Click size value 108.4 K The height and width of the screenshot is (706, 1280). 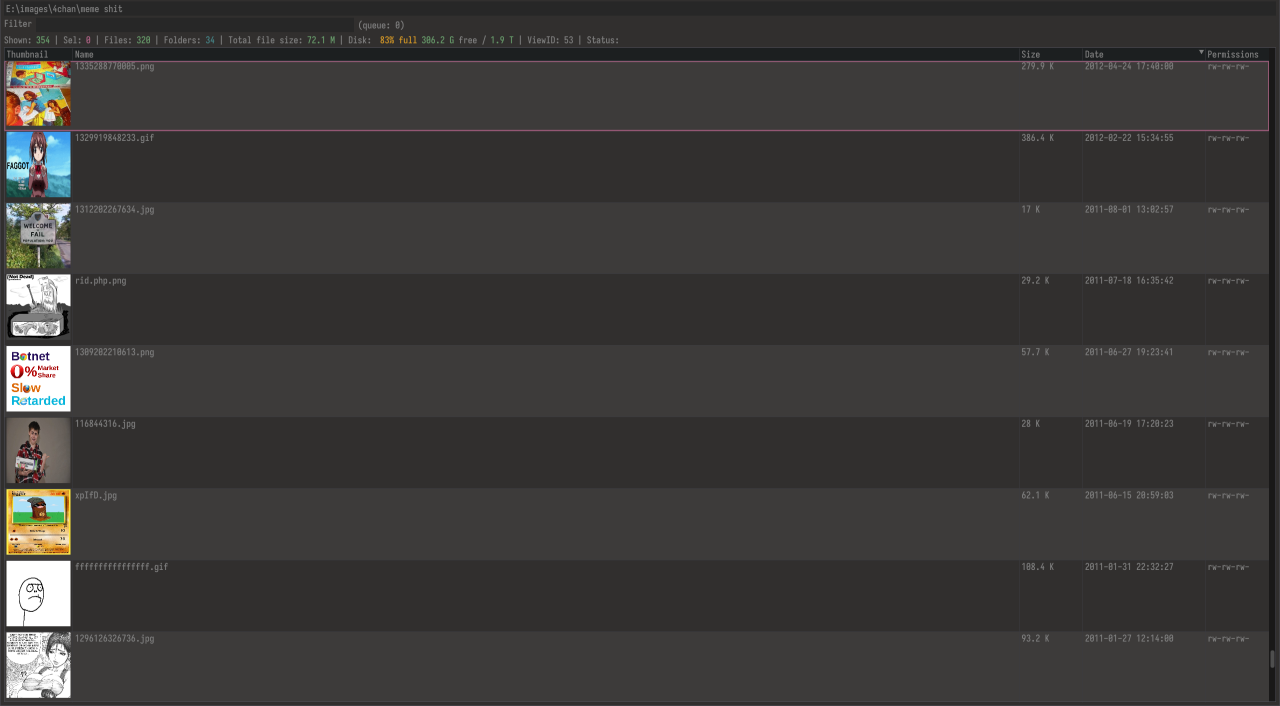click(x=1038, y=567)
